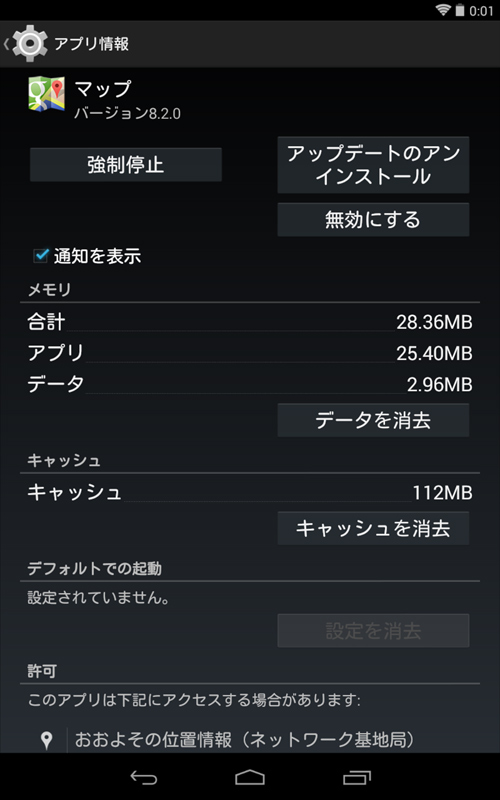
Task: Tap the settings gear icon in header
Action: click(30, 43)
